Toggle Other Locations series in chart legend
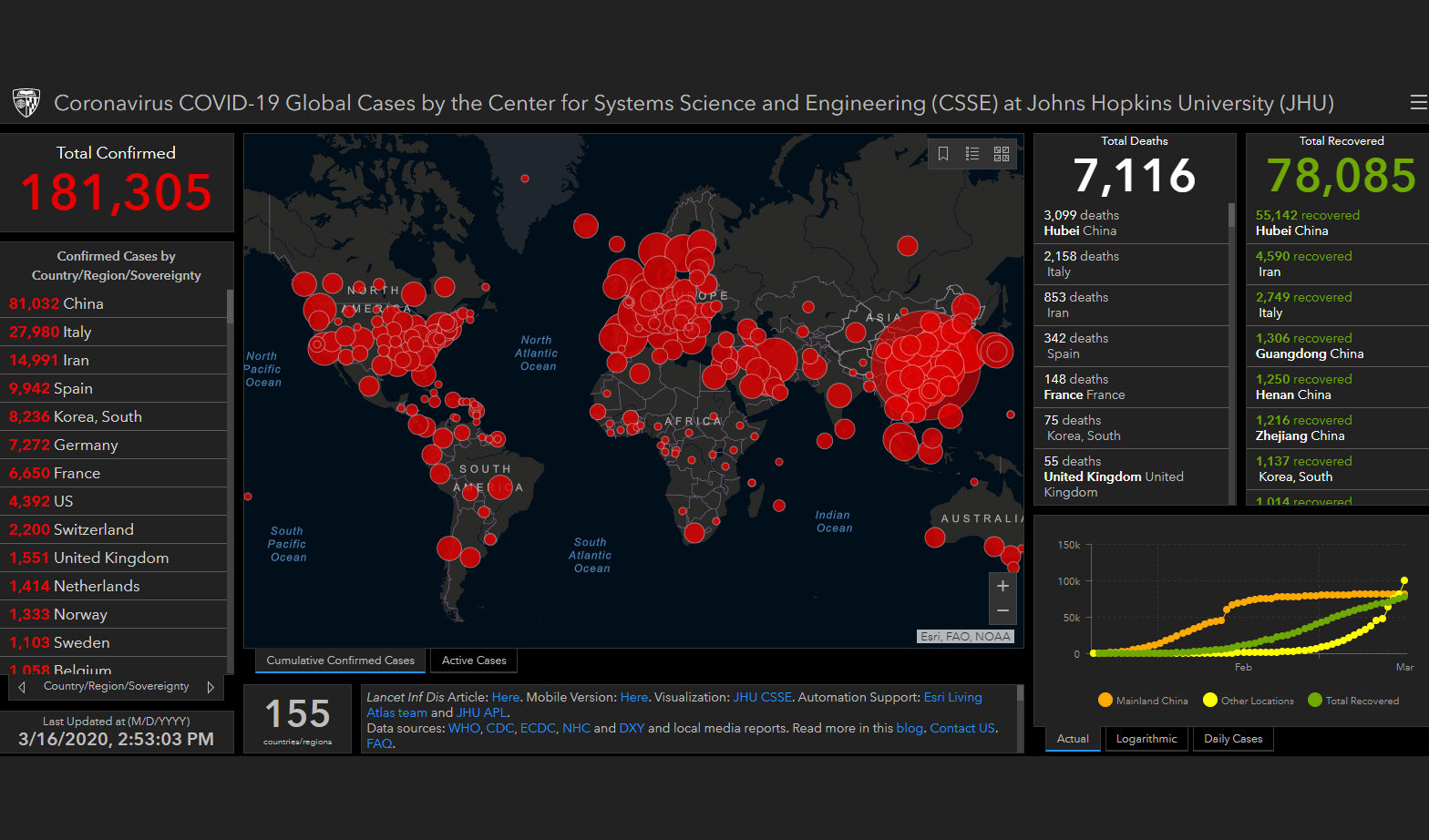The image size is (1429, 840). (1249, 701)
